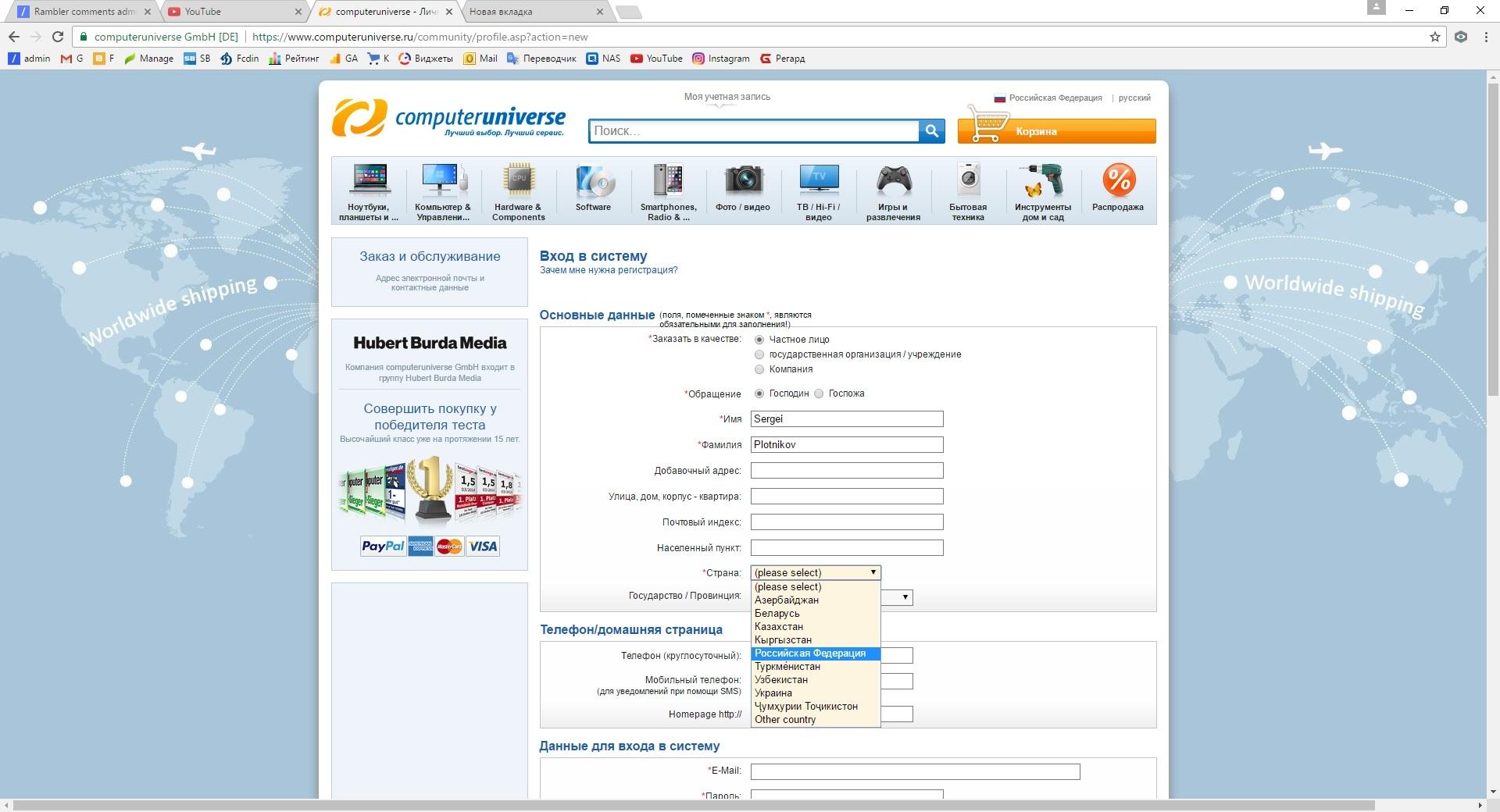The image size is (1500, 812).
Task: Choose Казахстан from country list
Action: coord(779,627)
